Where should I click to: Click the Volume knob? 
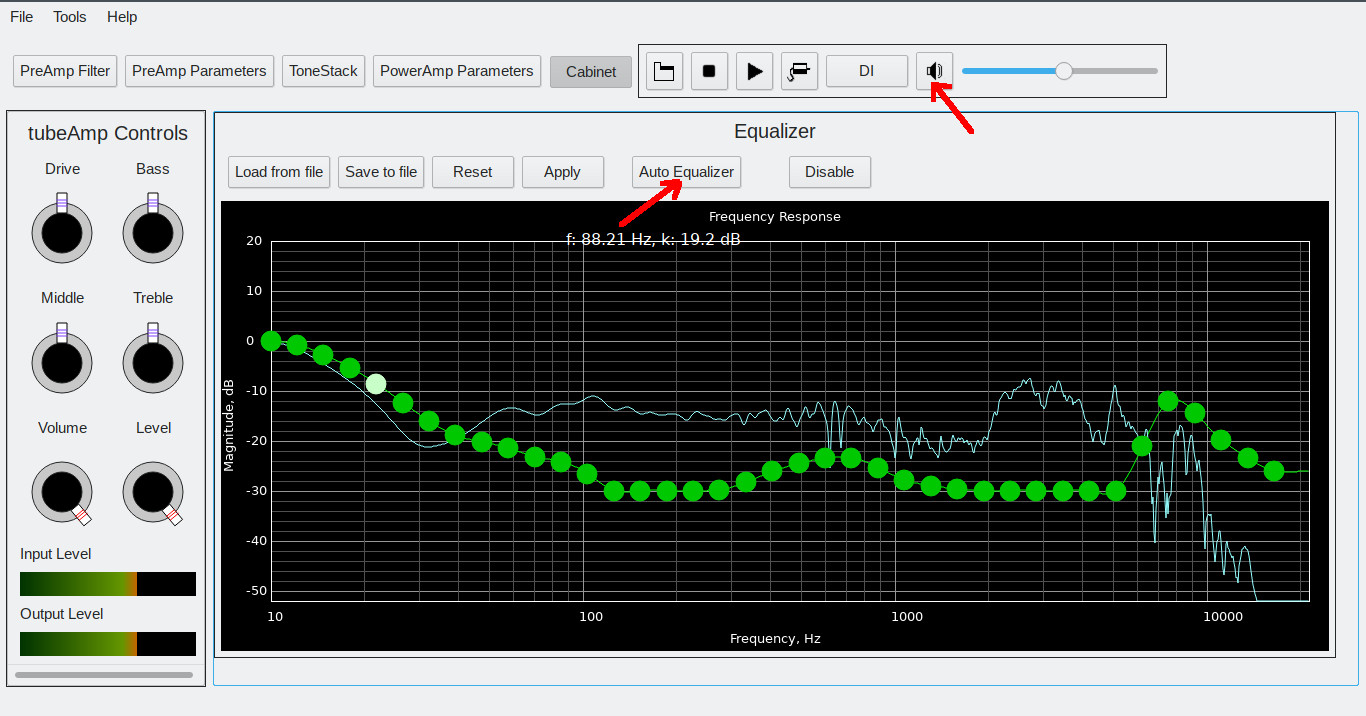62,492
